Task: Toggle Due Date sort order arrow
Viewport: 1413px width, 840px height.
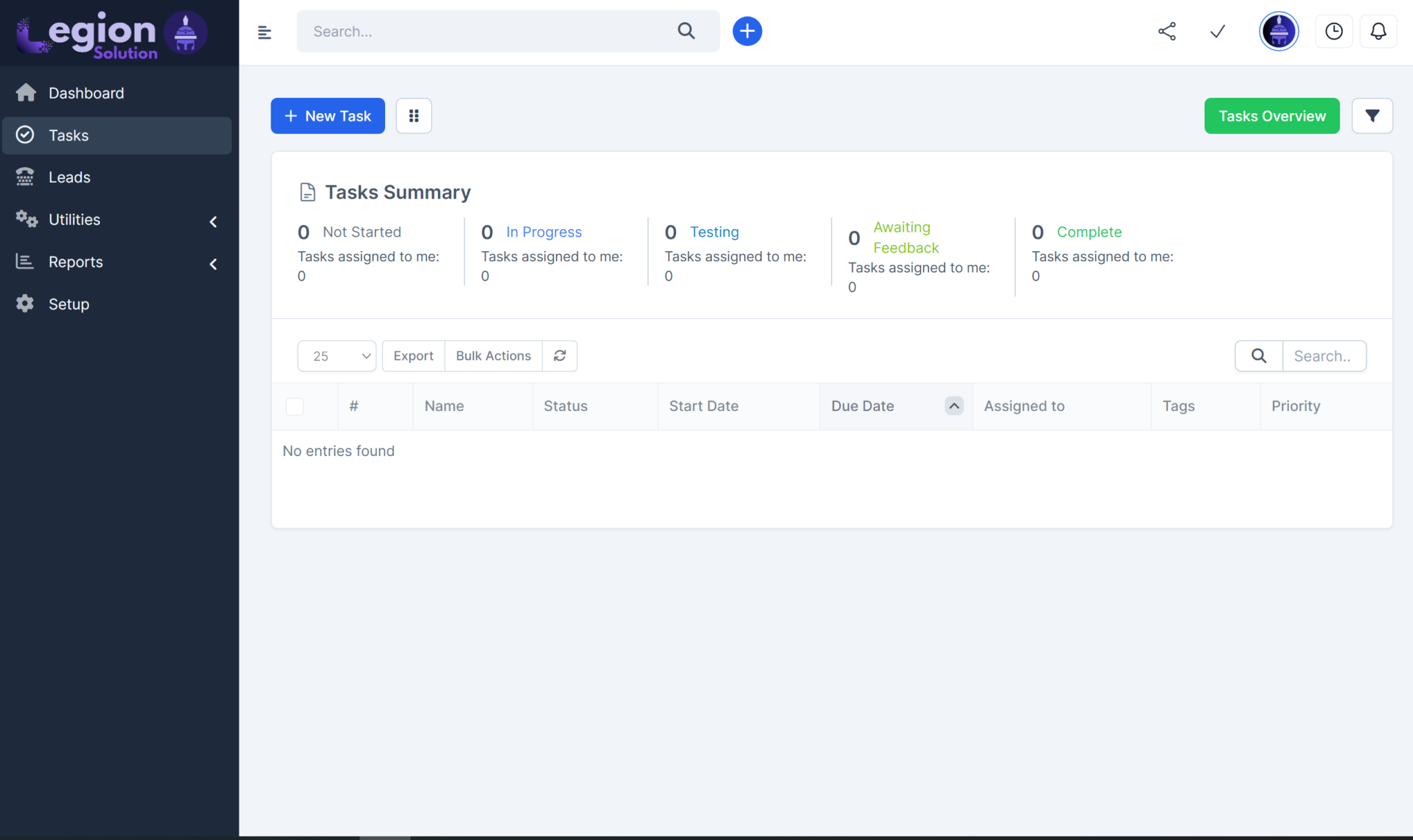Action: [x=953, y=406]
